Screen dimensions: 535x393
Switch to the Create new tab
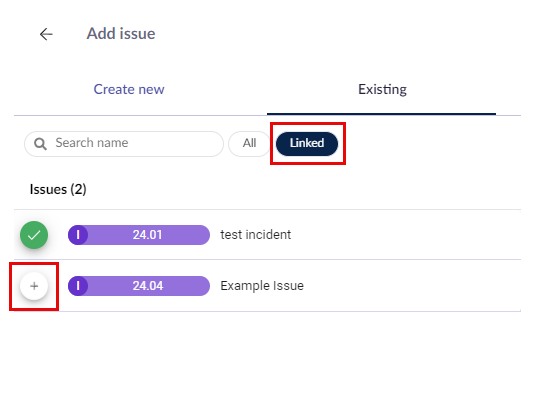tap(129, 89)
